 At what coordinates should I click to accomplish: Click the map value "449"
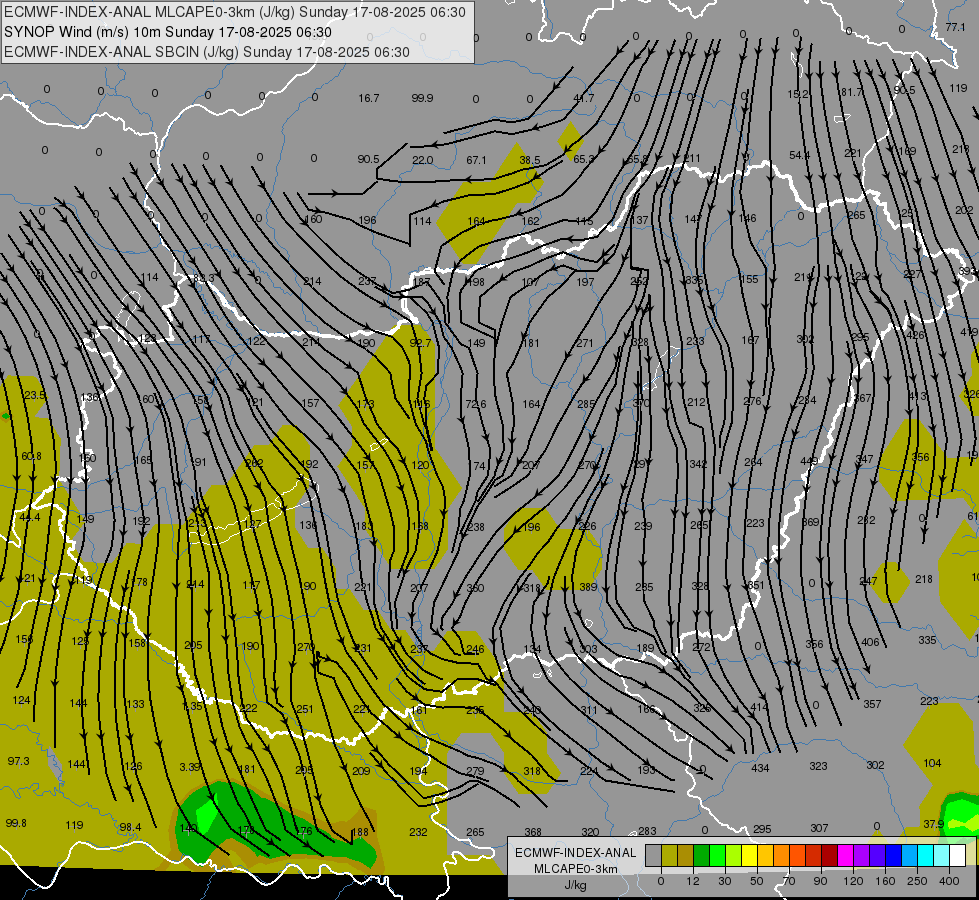coord(809,462)
